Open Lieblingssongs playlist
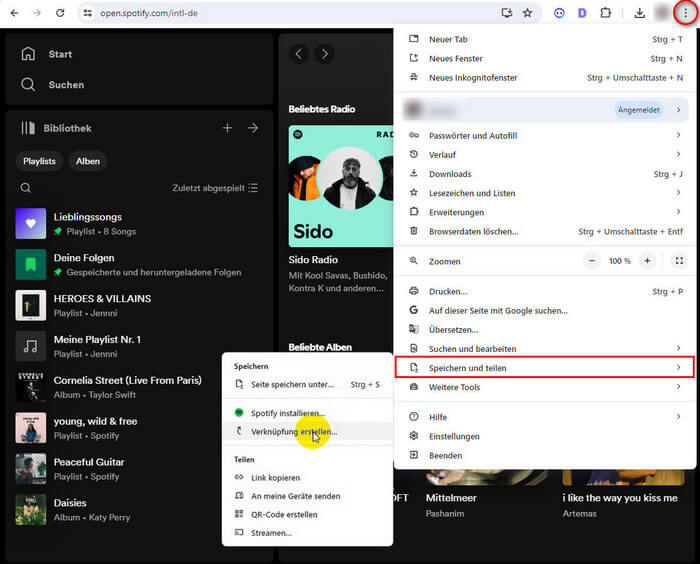The width and height of the screenshot is (700, 564). point(139,224)
